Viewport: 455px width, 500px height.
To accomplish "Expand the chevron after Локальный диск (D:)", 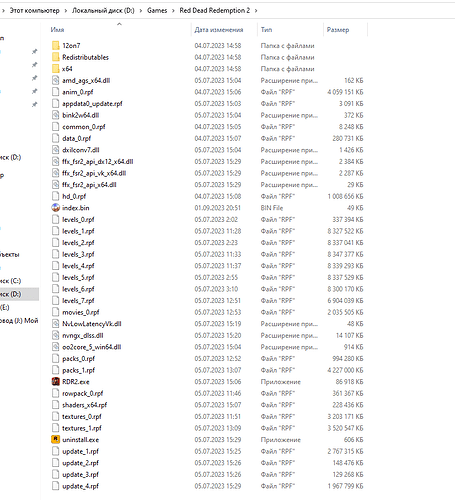I will (141, 11).
